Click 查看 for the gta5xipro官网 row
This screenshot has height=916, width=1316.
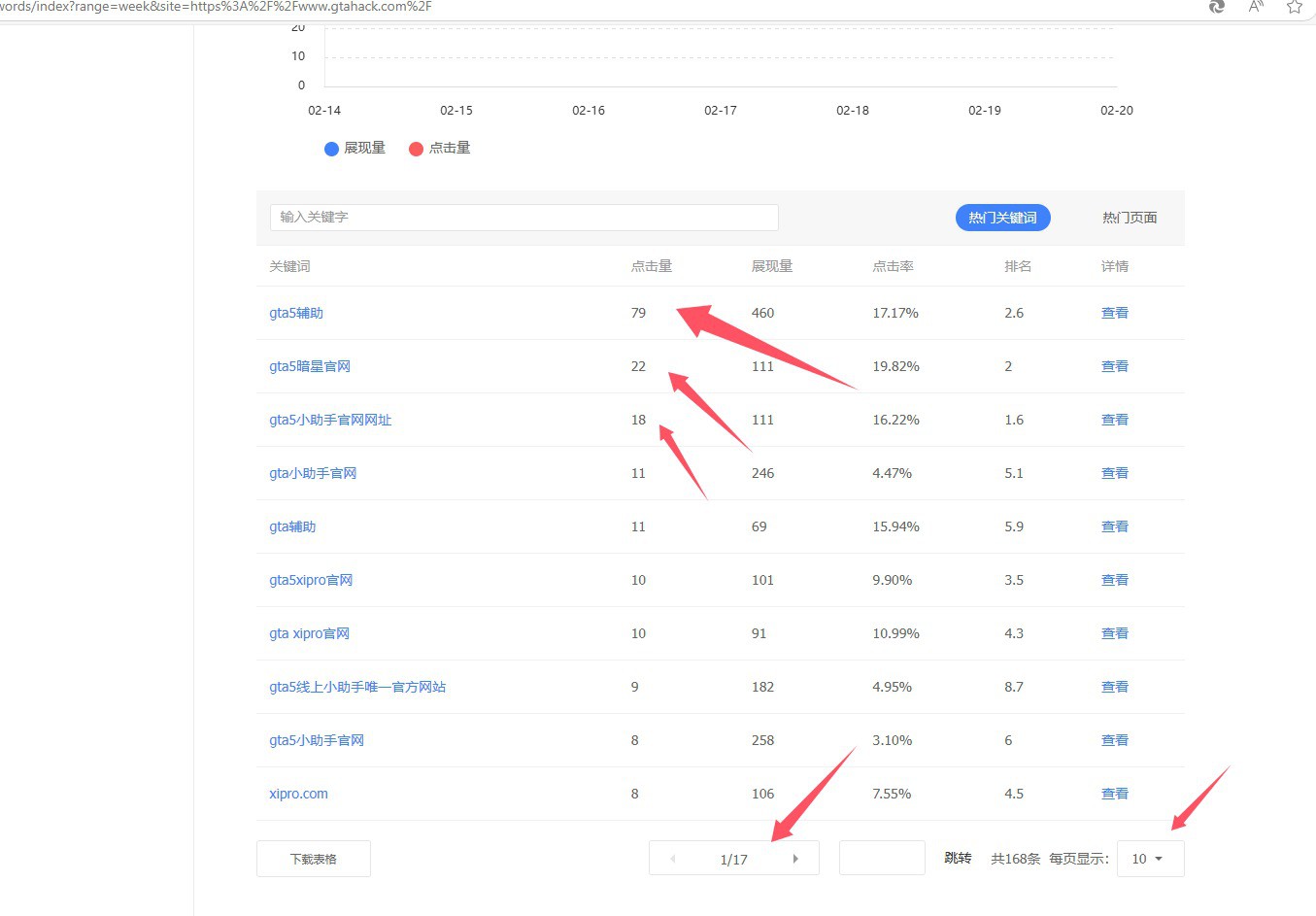coord(1115,580)
